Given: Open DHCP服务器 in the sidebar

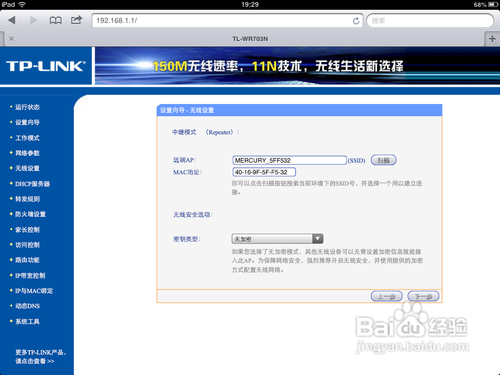Looking at the screenshot, I should pos(32,184).
